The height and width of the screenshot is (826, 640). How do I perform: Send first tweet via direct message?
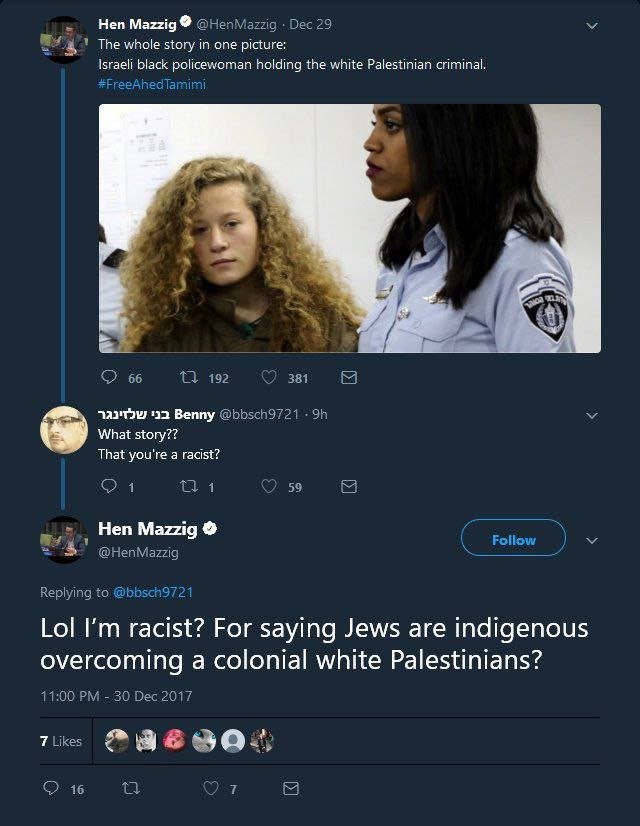349,378
